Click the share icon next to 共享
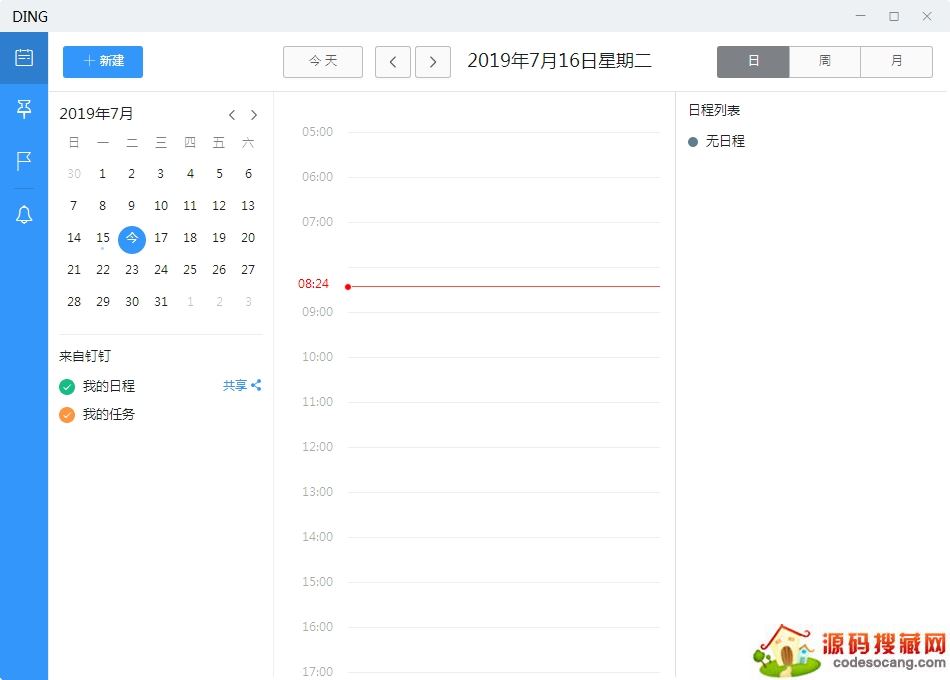The image size is (950, 680). click(x=256, y=385)
